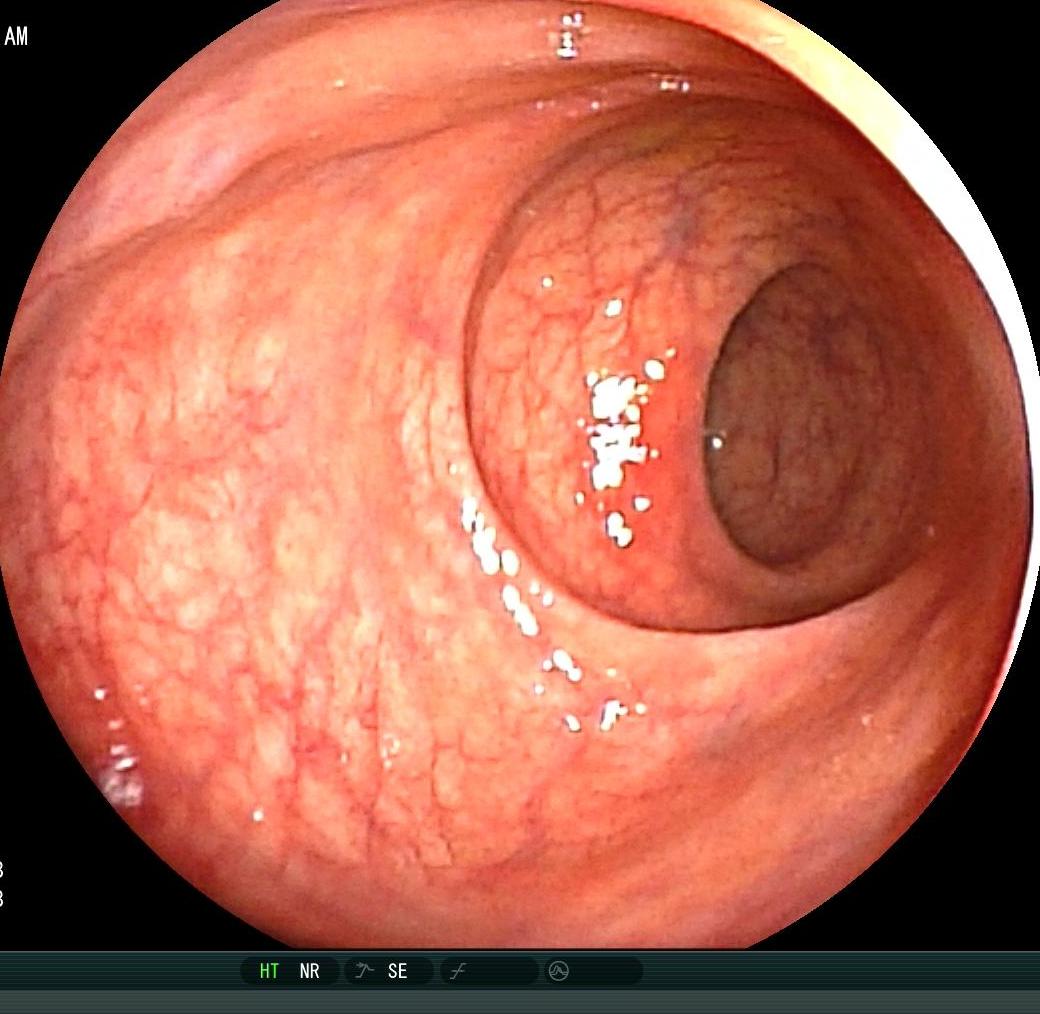This screenshot has height=1014, width=1040.
Task: Click the NR status indicator
Action: (309, 971)
